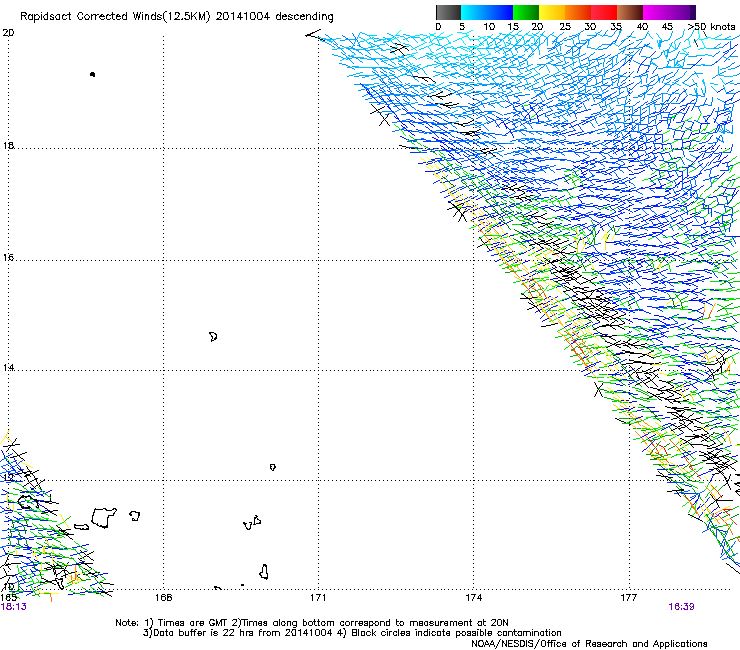This screenshot has height=650, width=740.
Task: Click the magenta 40-45 knots legend segment
Action: tap(656, 12)
